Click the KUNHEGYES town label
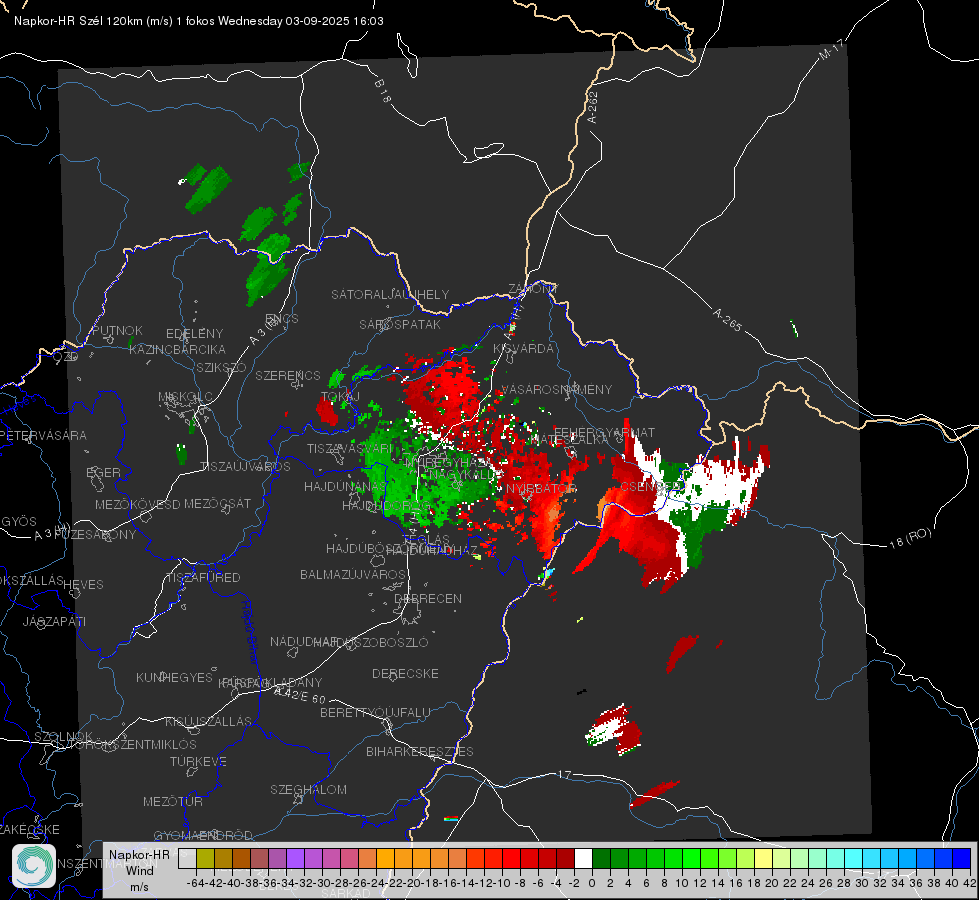The width and height of the screenshot is (979, 900). click(x=174, y=678)
